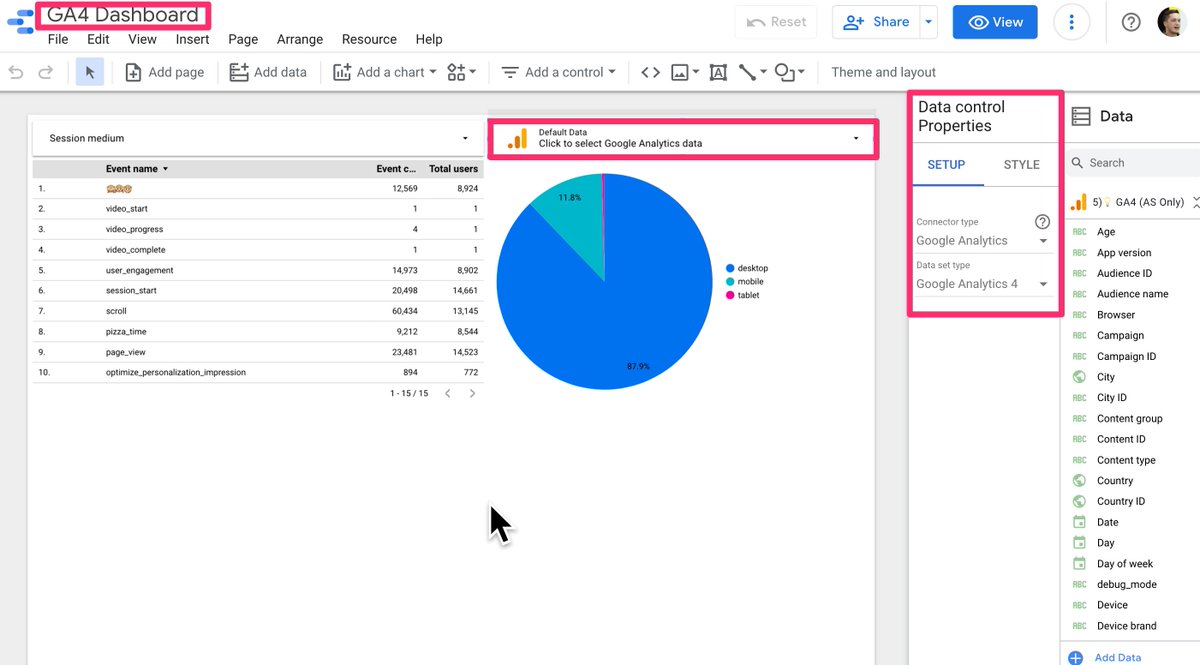Viewport: 1200px width, 665px height.
Task: Select the App version field
Action: coord(1124,253)
